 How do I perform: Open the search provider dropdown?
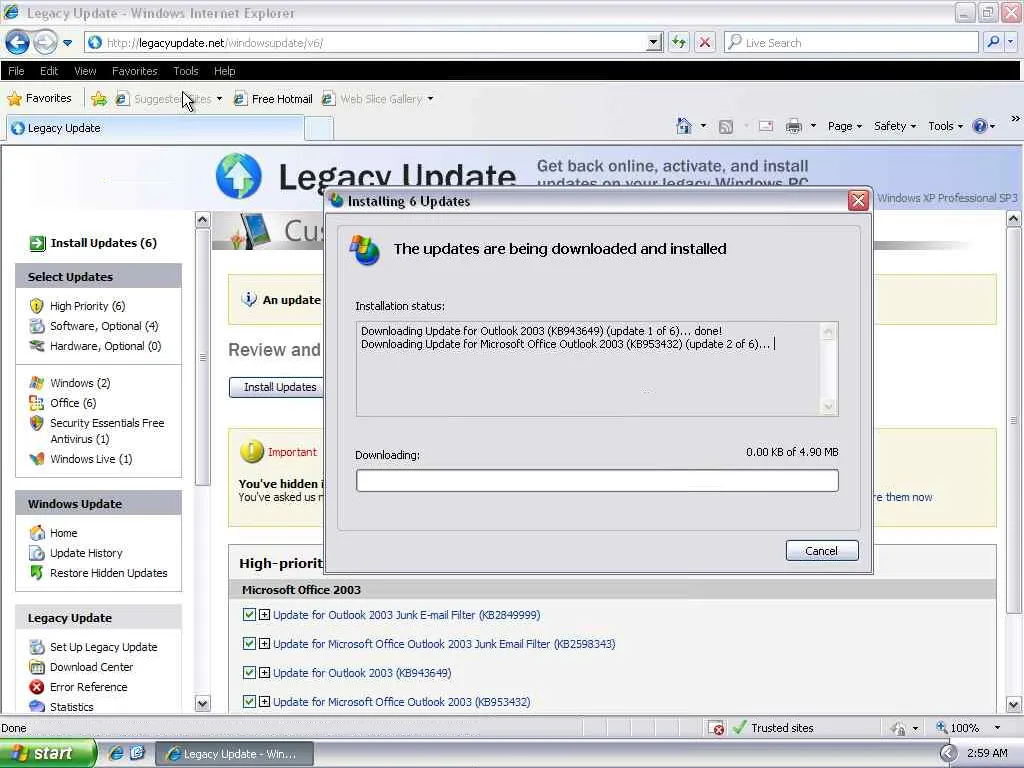coord(1010,42)
